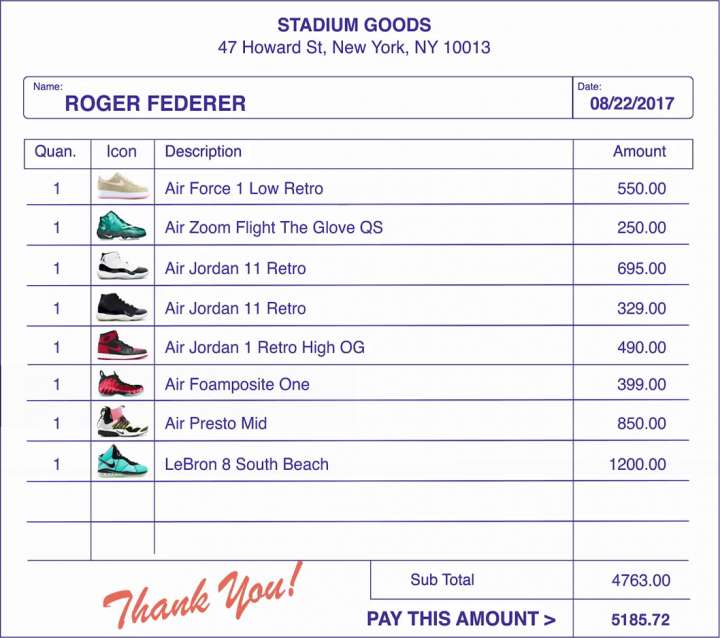The height and width of the screenshot is (638, 720).
Task: Click the STADIUM GOODS store title
Action: tap(354, 25)
